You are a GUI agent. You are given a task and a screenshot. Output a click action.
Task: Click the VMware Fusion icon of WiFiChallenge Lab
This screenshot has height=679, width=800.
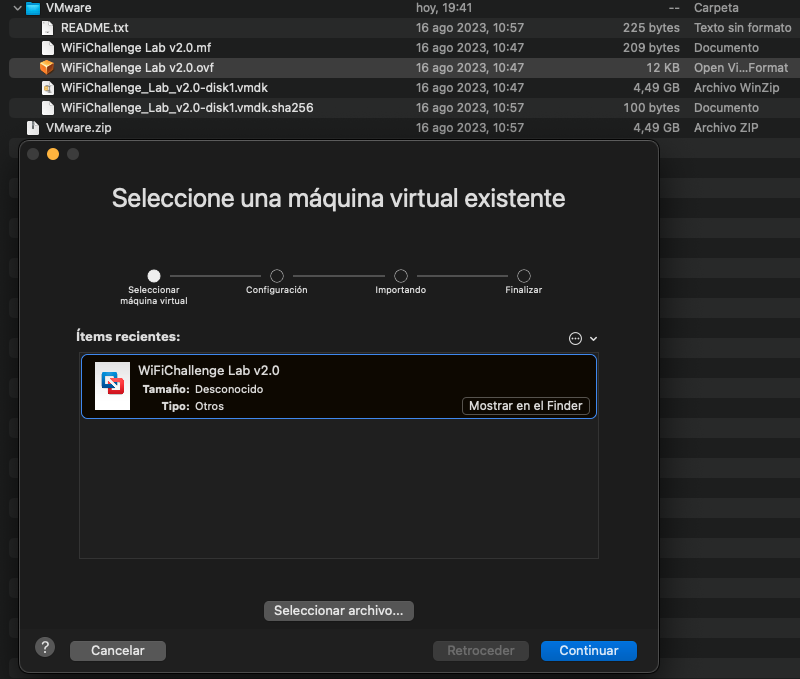coord(112,386)
